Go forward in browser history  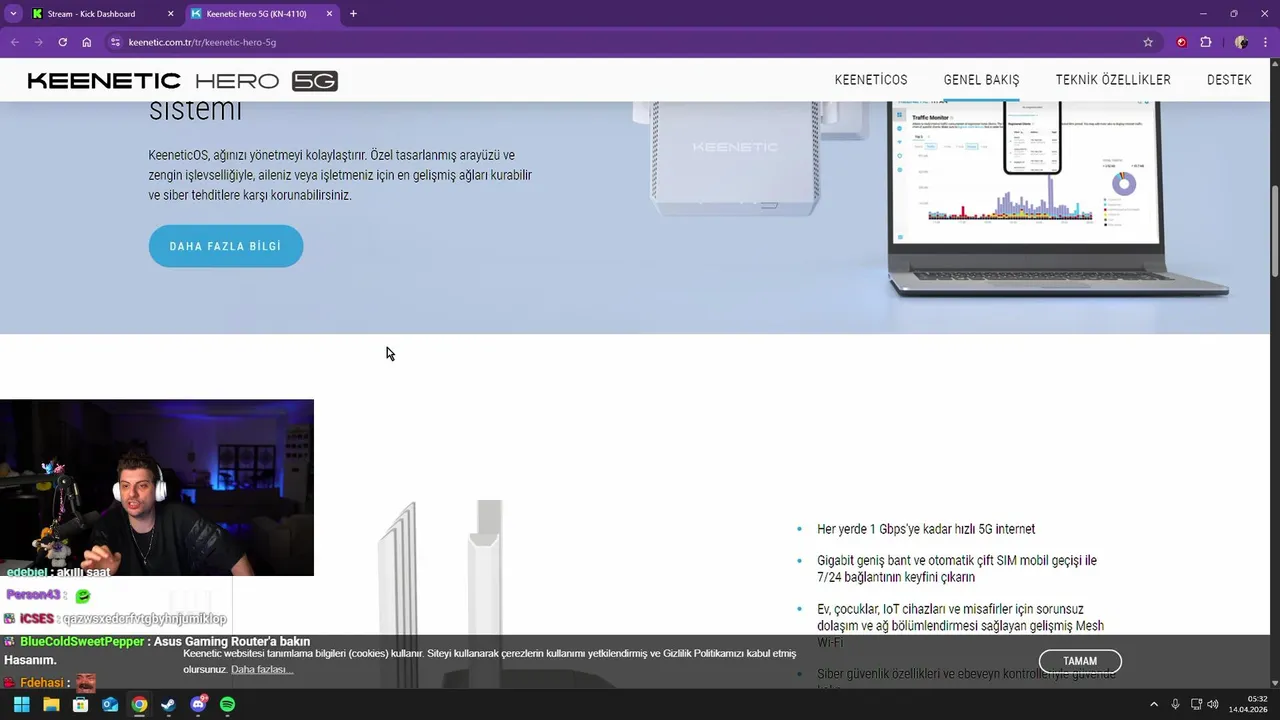point(38,42)
